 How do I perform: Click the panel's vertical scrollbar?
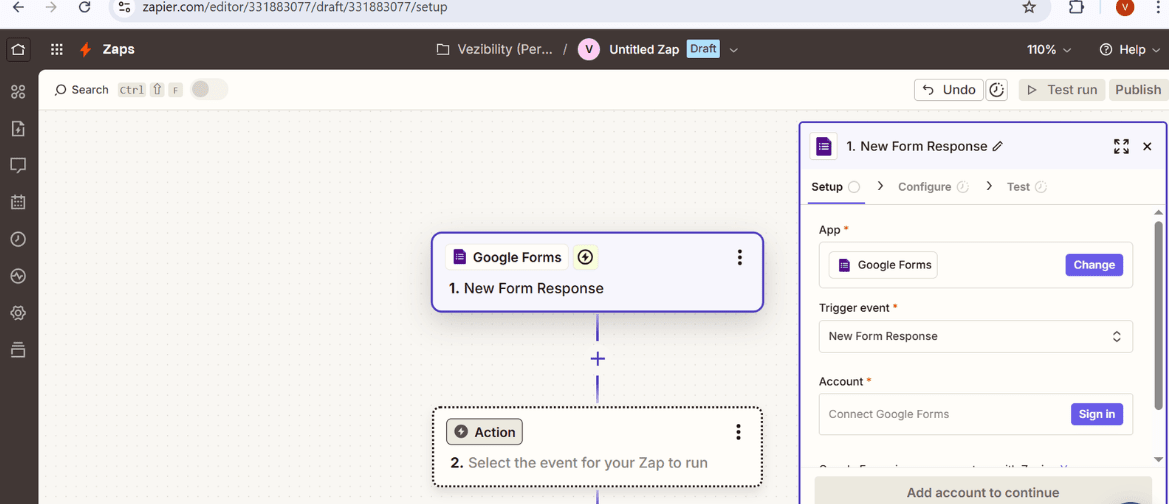(1159, 310)
